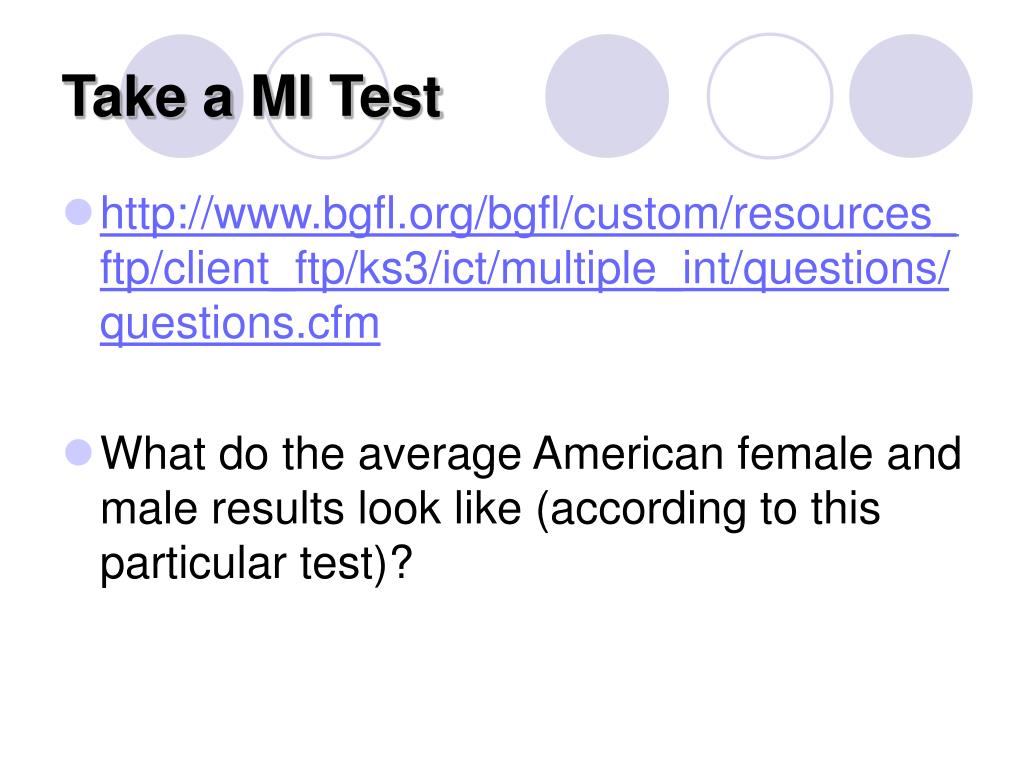The height and width of the screenshot is (768, 1024).
Task: Click the far-right filled lavender circle
Action: click(x=910, y=96)
